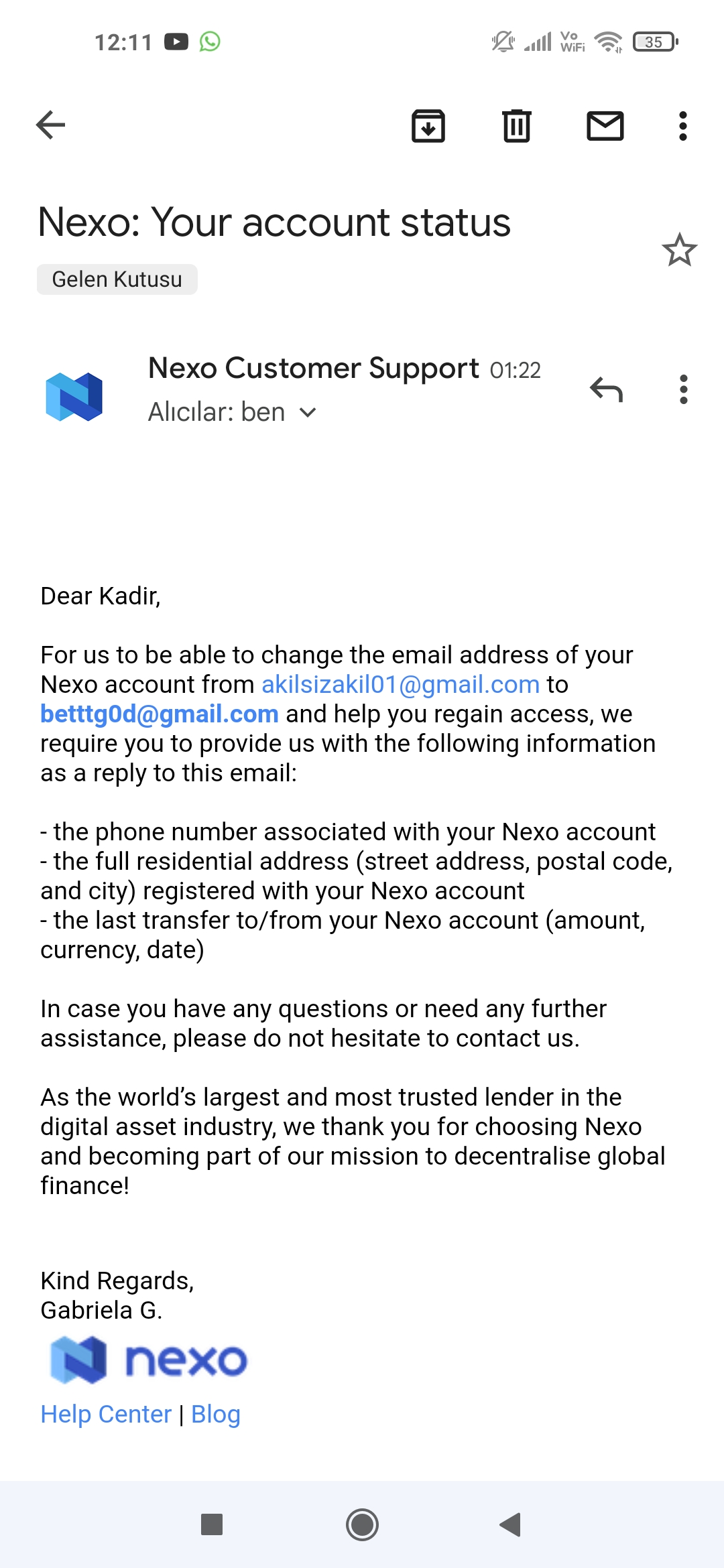
Task: Open the top toolbar overflow menu
Action: (683, 126)
